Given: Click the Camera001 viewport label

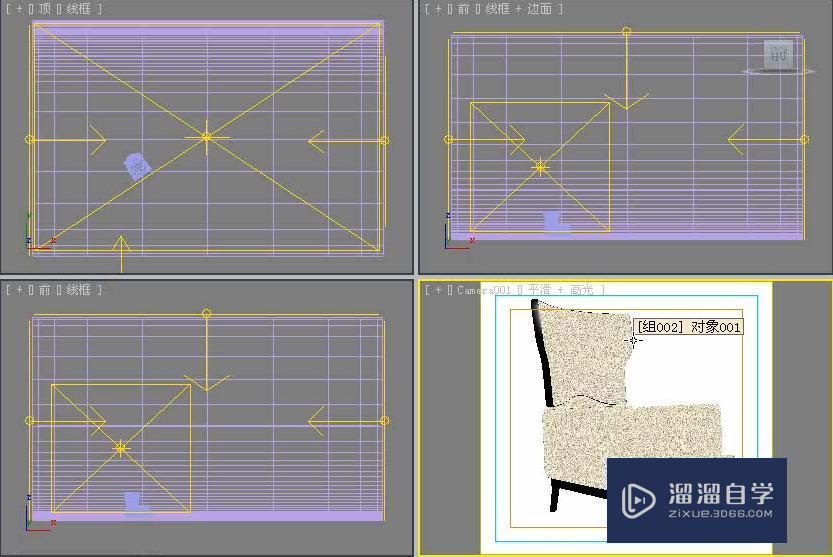Looking at the screenshot, I should 483,290.
